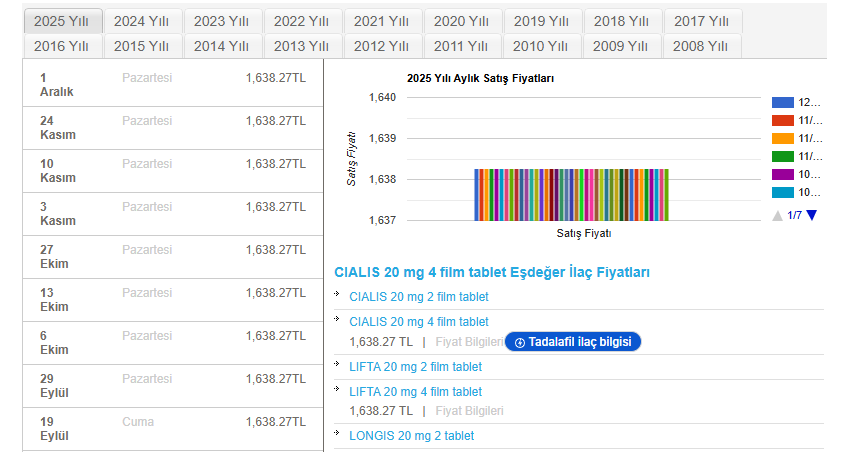Go to next chart legend page
This screenshot has width=868, height=452.
click(812, 215)
